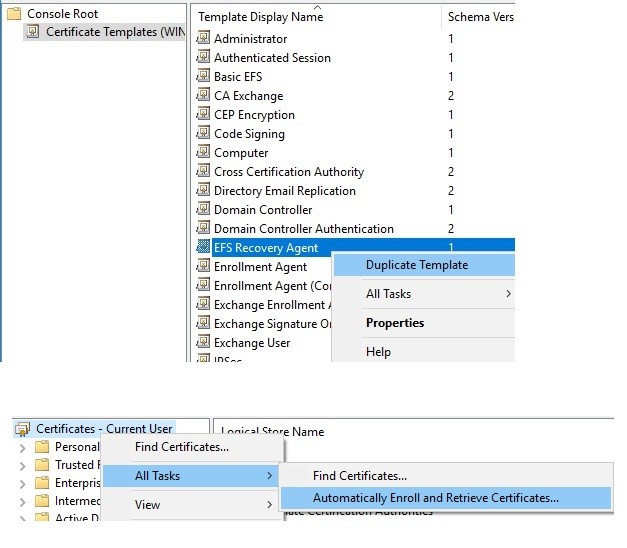Choose Duplicate Template from context menu

click(x=416, y=265)
